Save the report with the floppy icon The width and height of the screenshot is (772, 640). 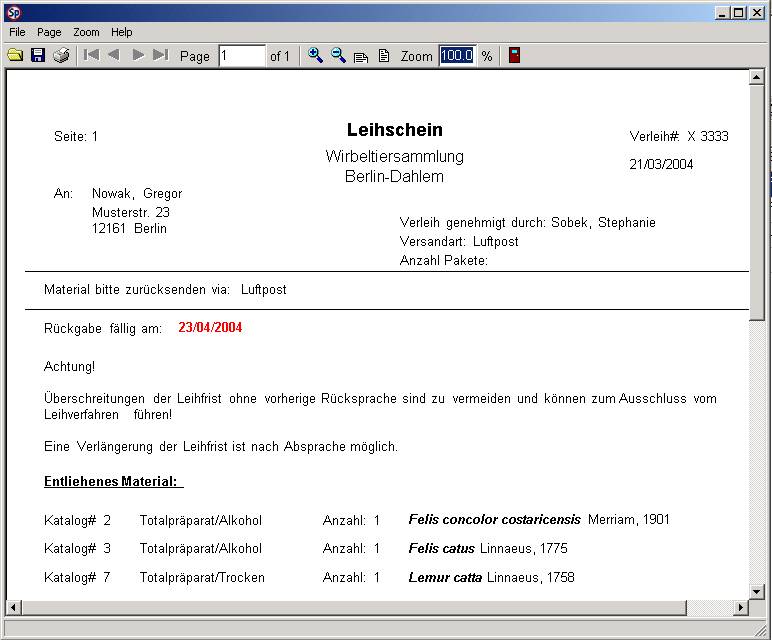click(38, 55)
